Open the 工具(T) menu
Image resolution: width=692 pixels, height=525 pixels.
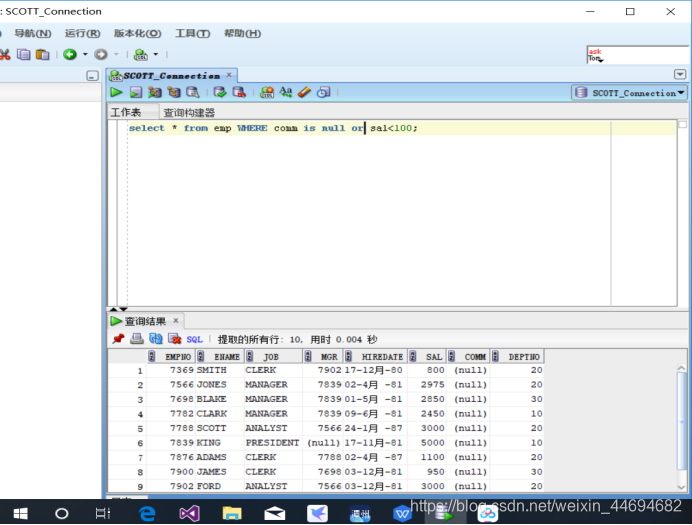pos(192,34)
